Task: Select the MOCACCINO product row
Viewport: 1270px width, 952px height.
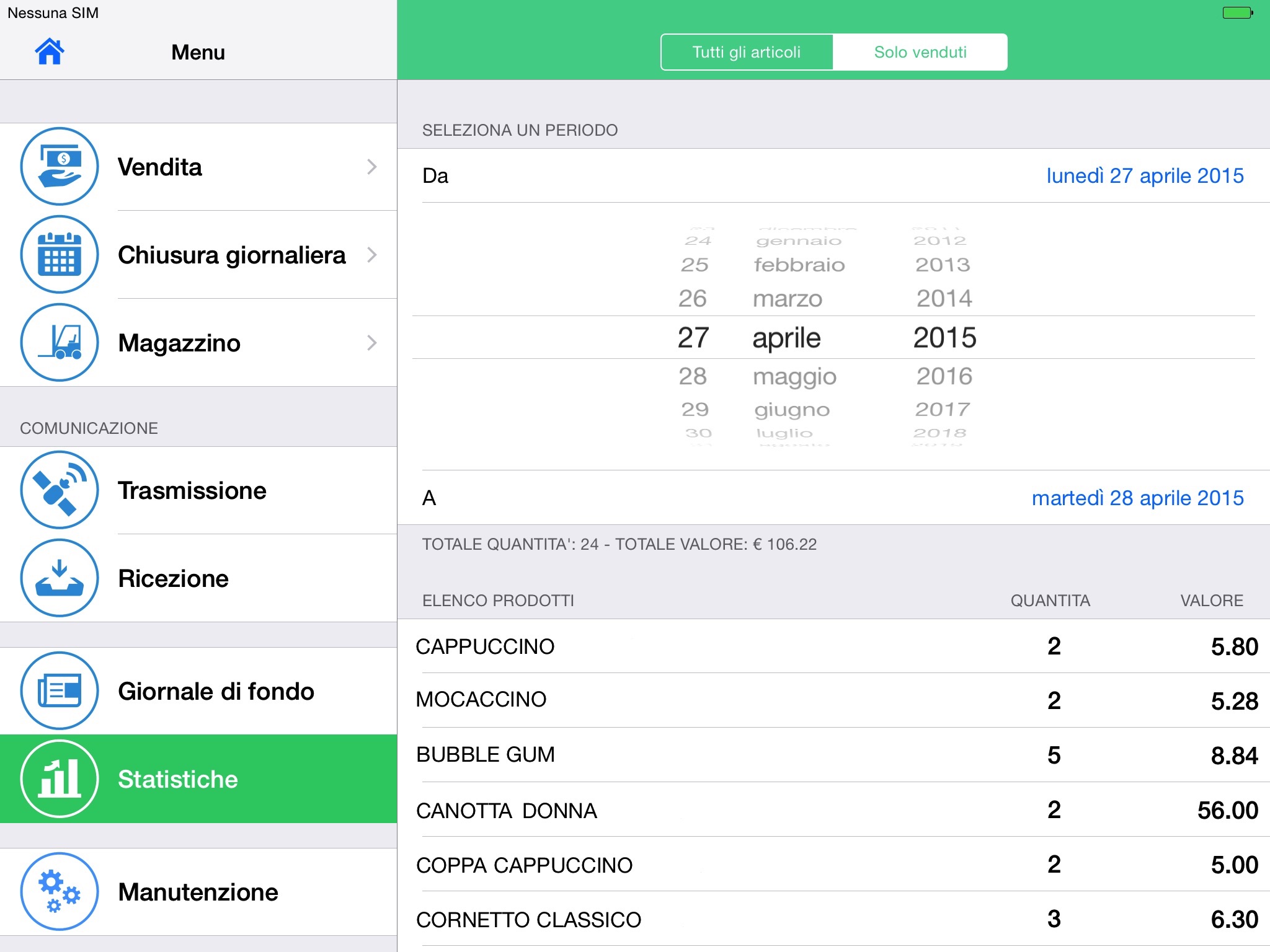Action: 833,700
